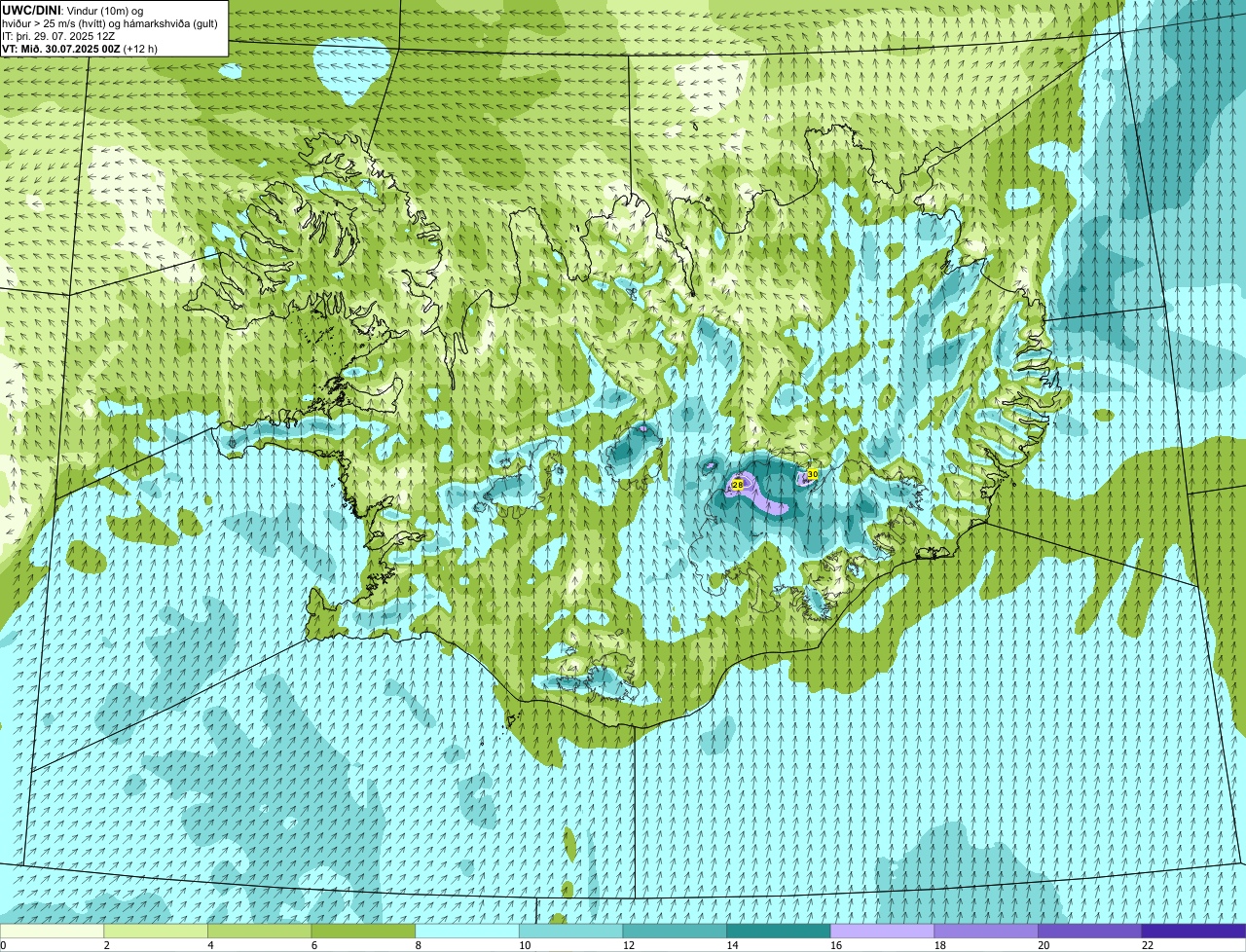The height and width of the screenshot is (952, 1246).
Task: Select the 20–22 m/s violet legend segment
Action: pyautogui.click(x=1090, y=931)
